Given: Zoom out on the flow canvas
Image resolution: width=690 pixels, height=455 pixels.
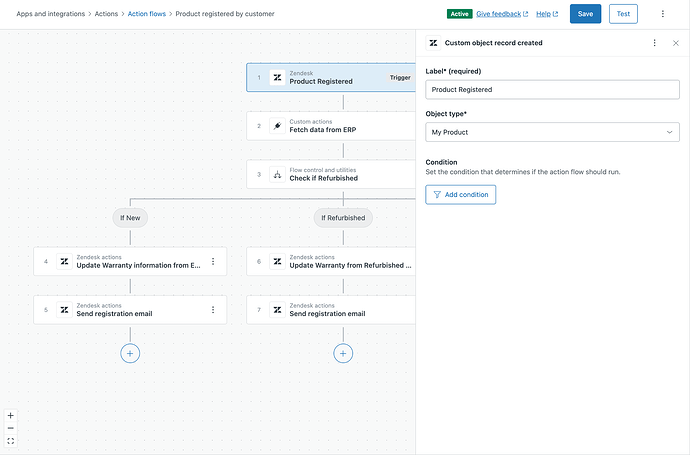Looking at the screenshot, I should [11, 428].
